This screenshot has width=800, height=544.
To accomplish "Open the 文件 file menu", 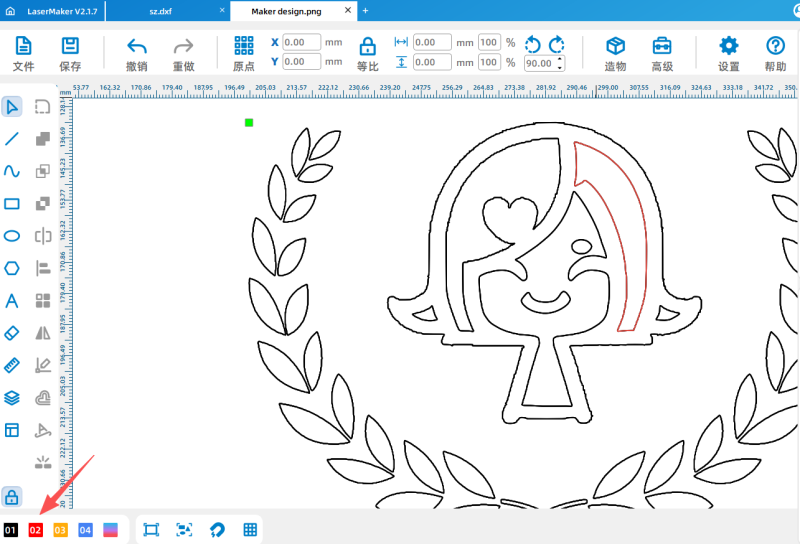I will pos(23,53).
